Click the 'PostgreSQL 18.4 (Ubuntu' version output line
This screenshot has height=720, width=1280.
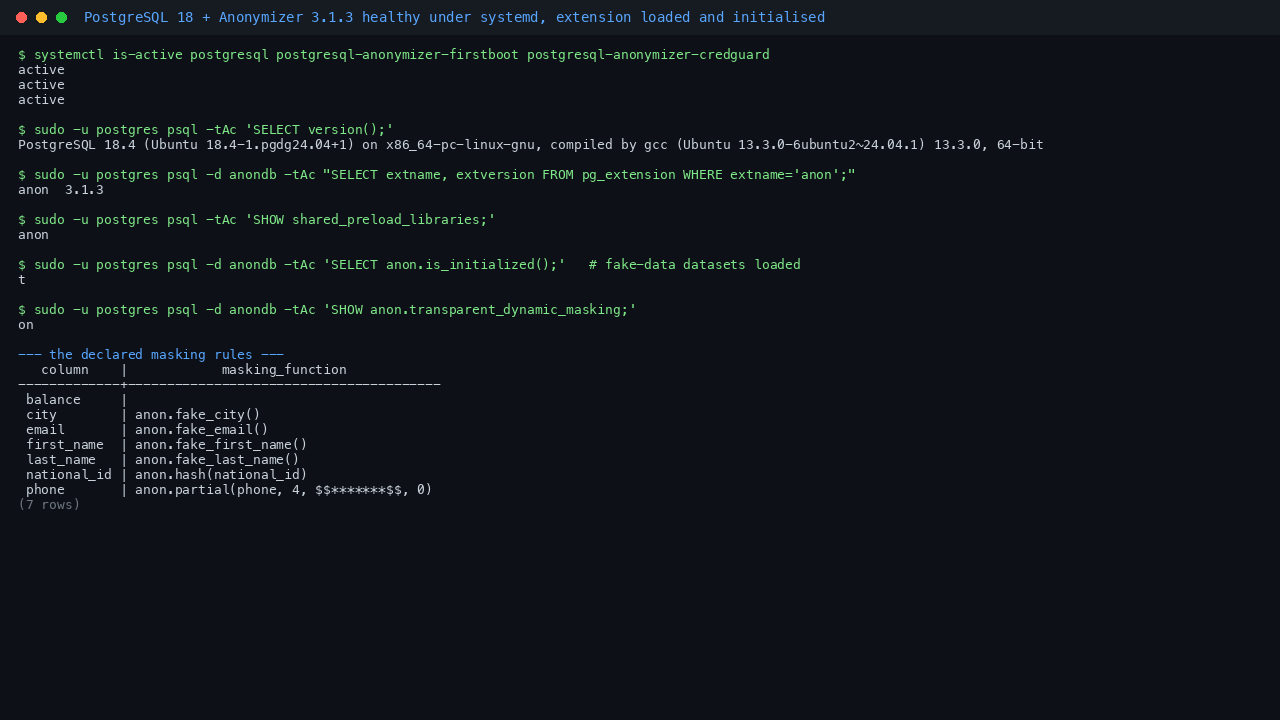click(531, 145)
